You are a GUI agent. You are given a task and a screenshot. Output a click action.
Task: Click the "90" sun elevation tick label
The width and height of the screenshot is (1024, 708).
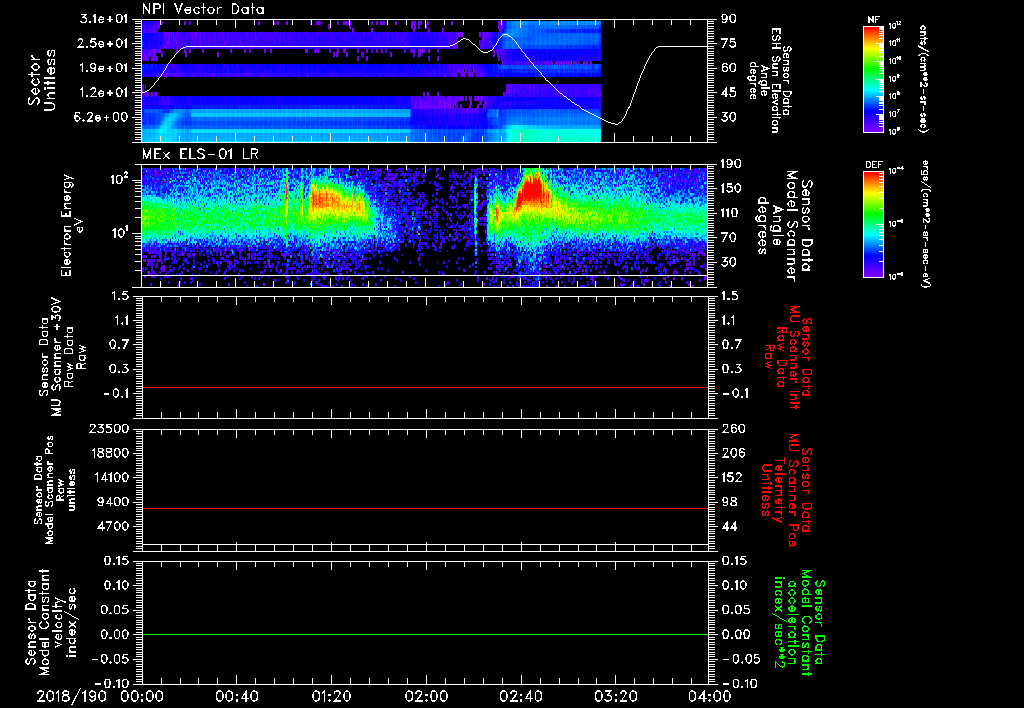[x=729, y=19]
